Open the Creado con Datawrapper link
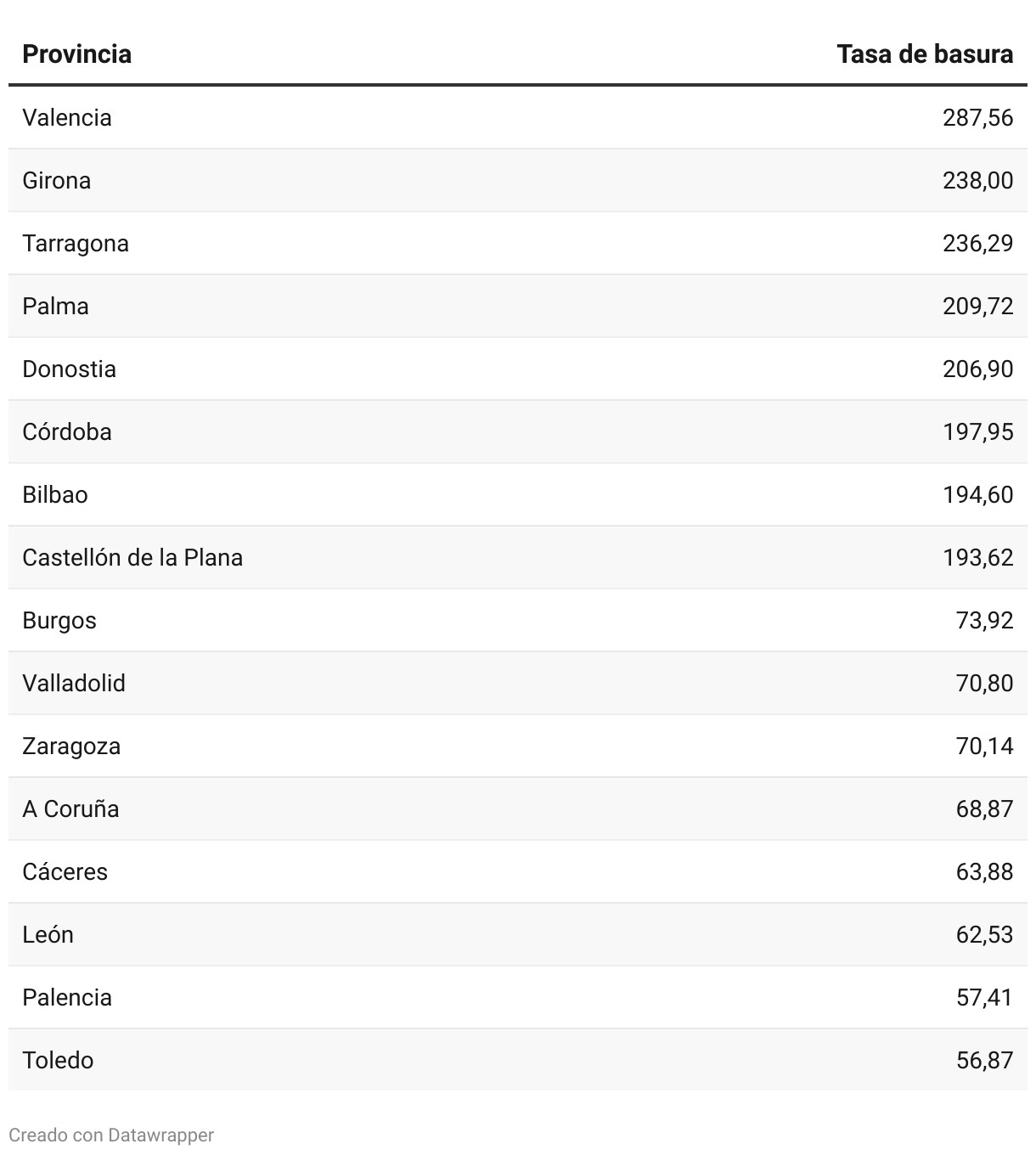This screenshot has height=1155, width=1036. coord(111,1135)
